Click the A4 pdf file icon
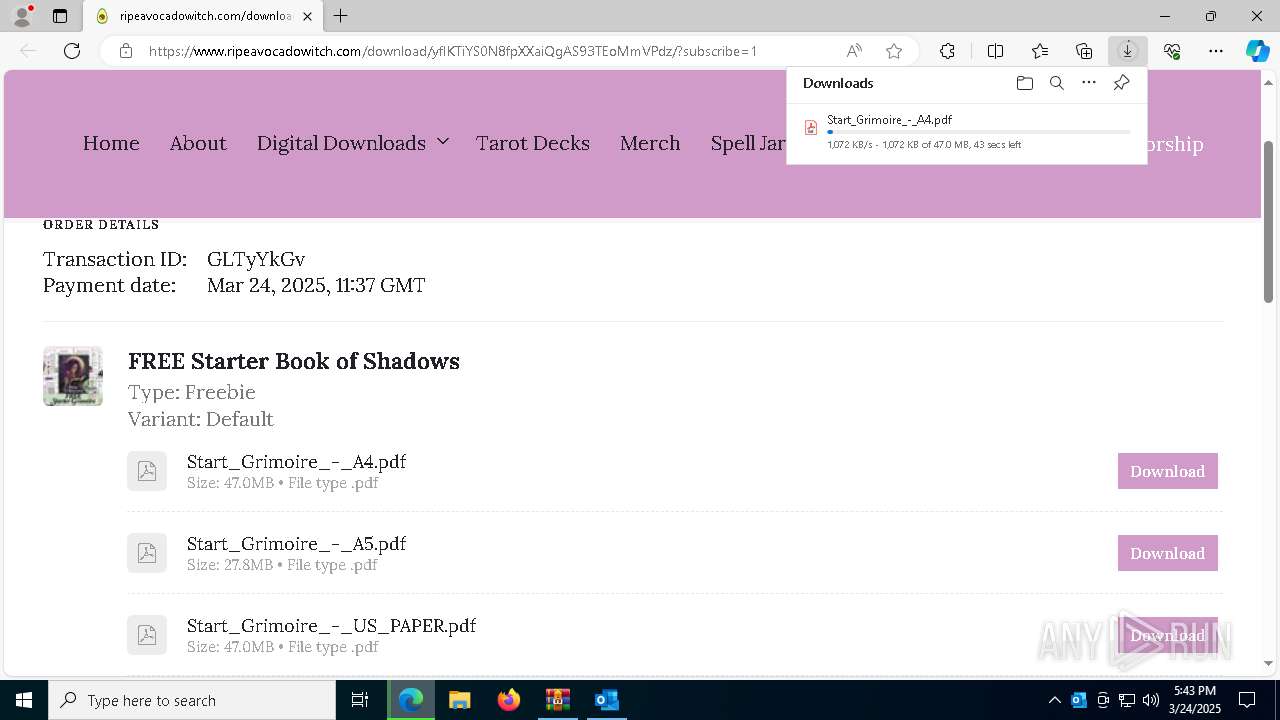 (147, 471)
